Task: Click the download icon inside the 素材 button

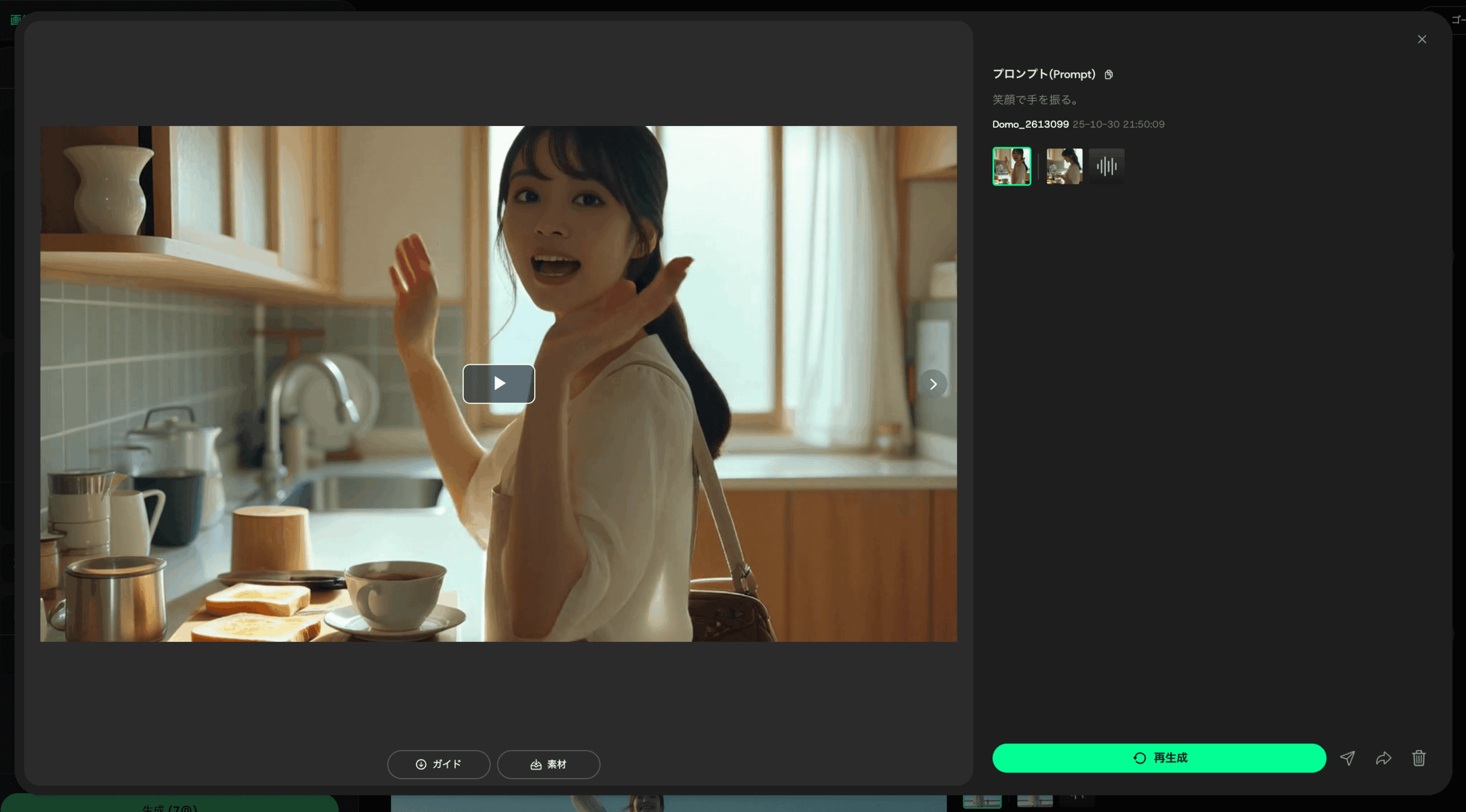Action: tap(535, 764)
